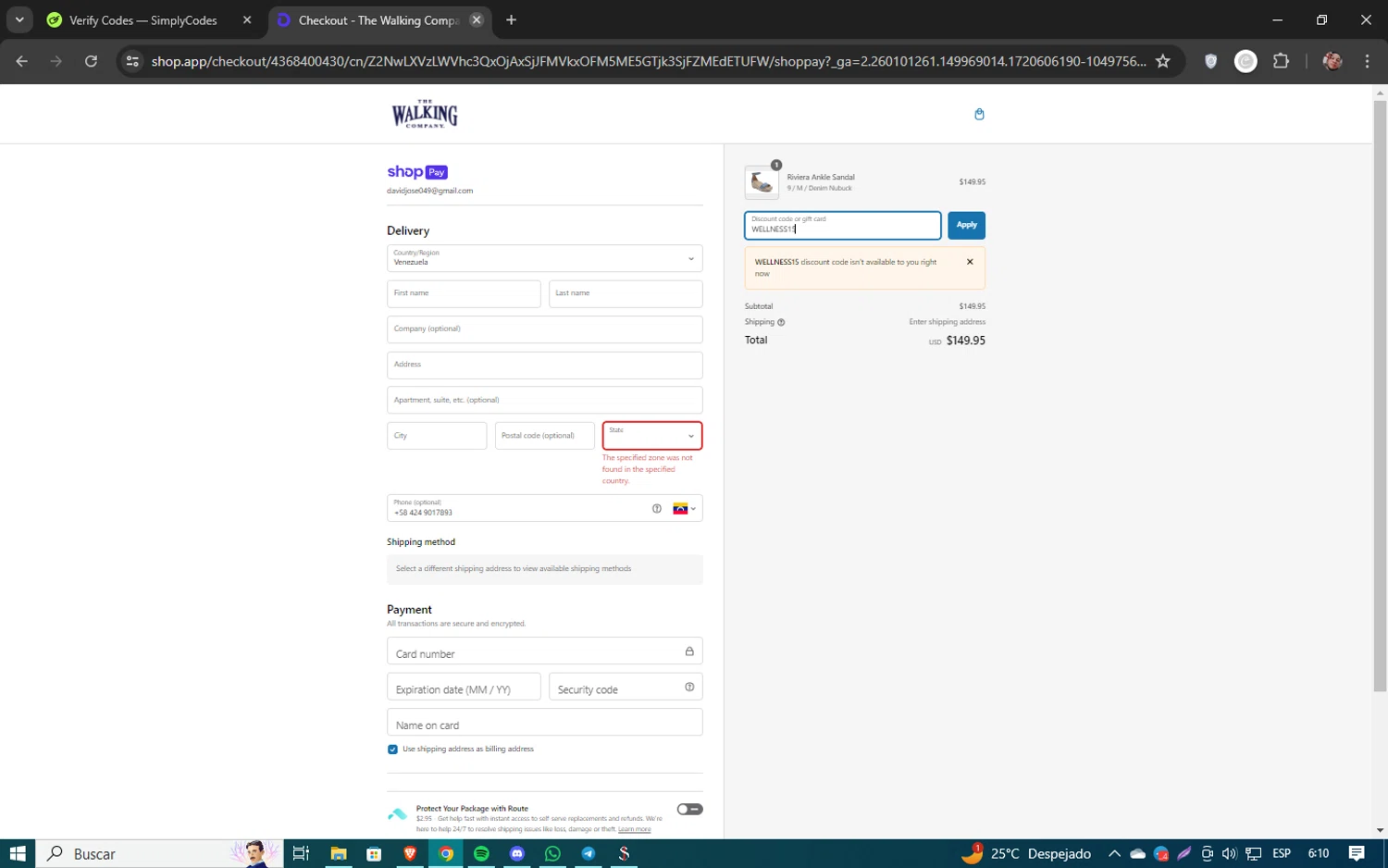This screenshot has width=1388, height=868.
Task: Click the security code help icon
Action: 689,687
